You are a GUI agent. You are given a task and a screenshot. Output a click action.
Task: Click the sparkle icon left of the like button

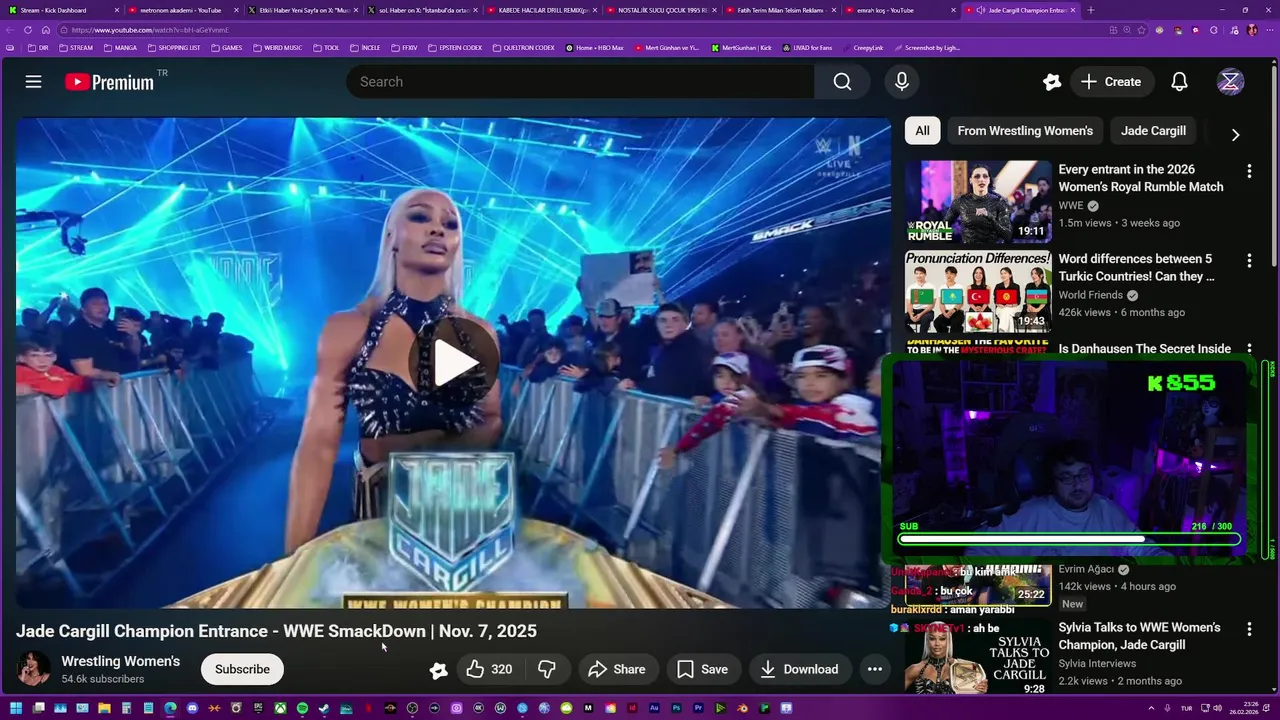[438, 670]
